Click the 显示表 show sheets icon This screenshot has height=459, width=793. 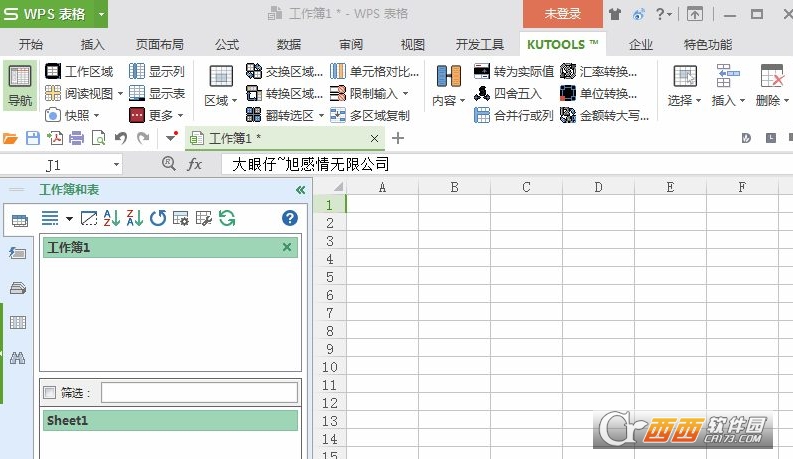[x=136, y=94]
